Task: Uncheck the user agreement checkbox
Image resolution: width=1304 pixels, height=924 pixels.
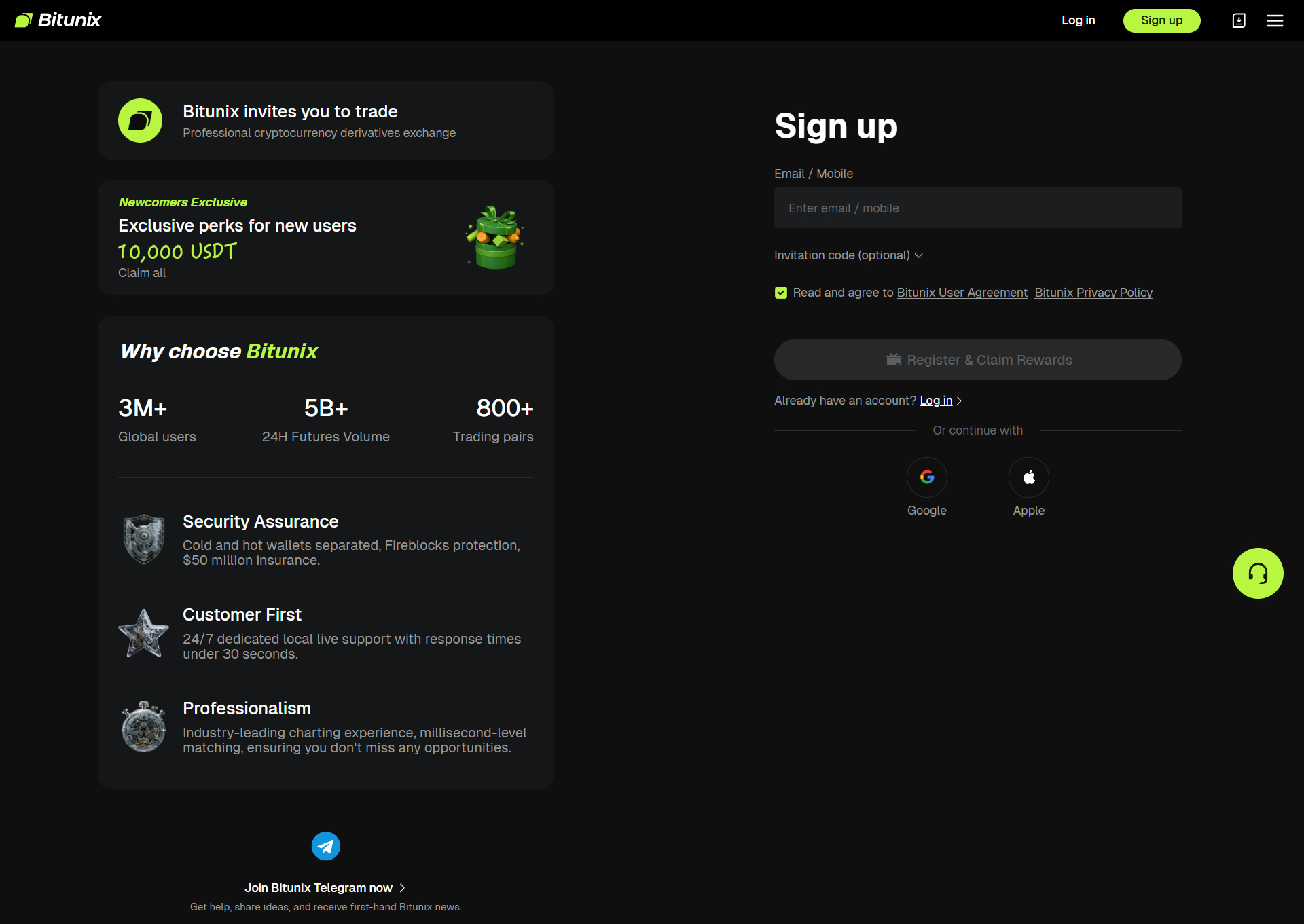Action: [781, 293]
